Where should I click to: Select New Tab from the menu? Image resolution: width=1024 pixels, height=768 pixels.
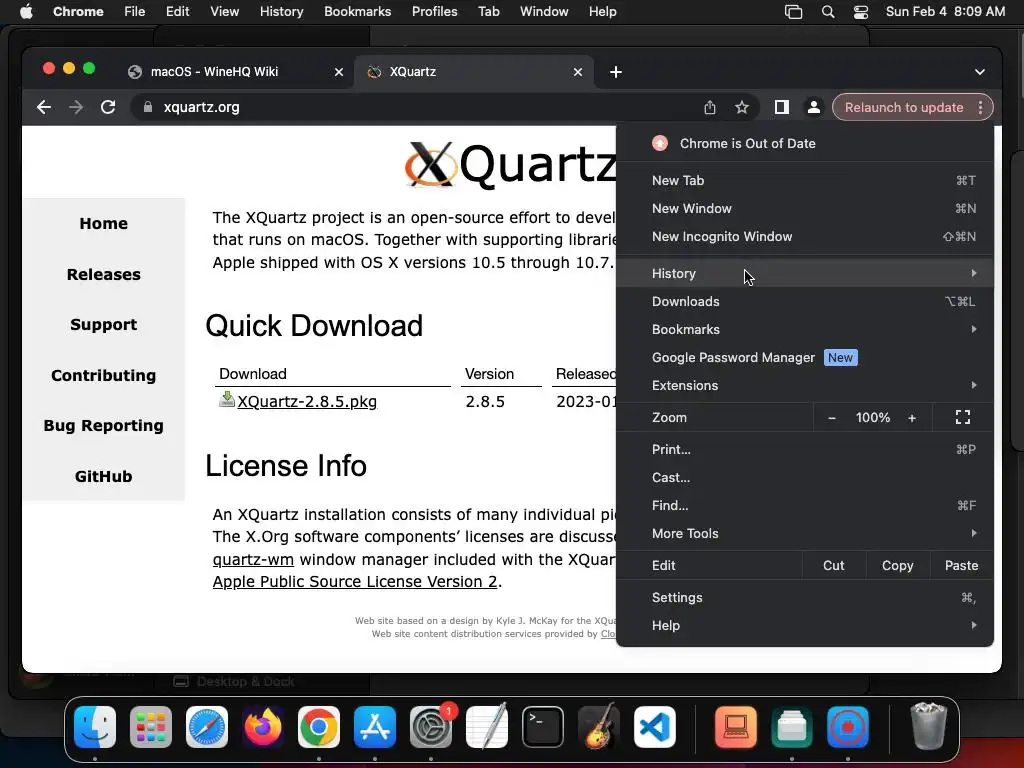tap(805, 180)
